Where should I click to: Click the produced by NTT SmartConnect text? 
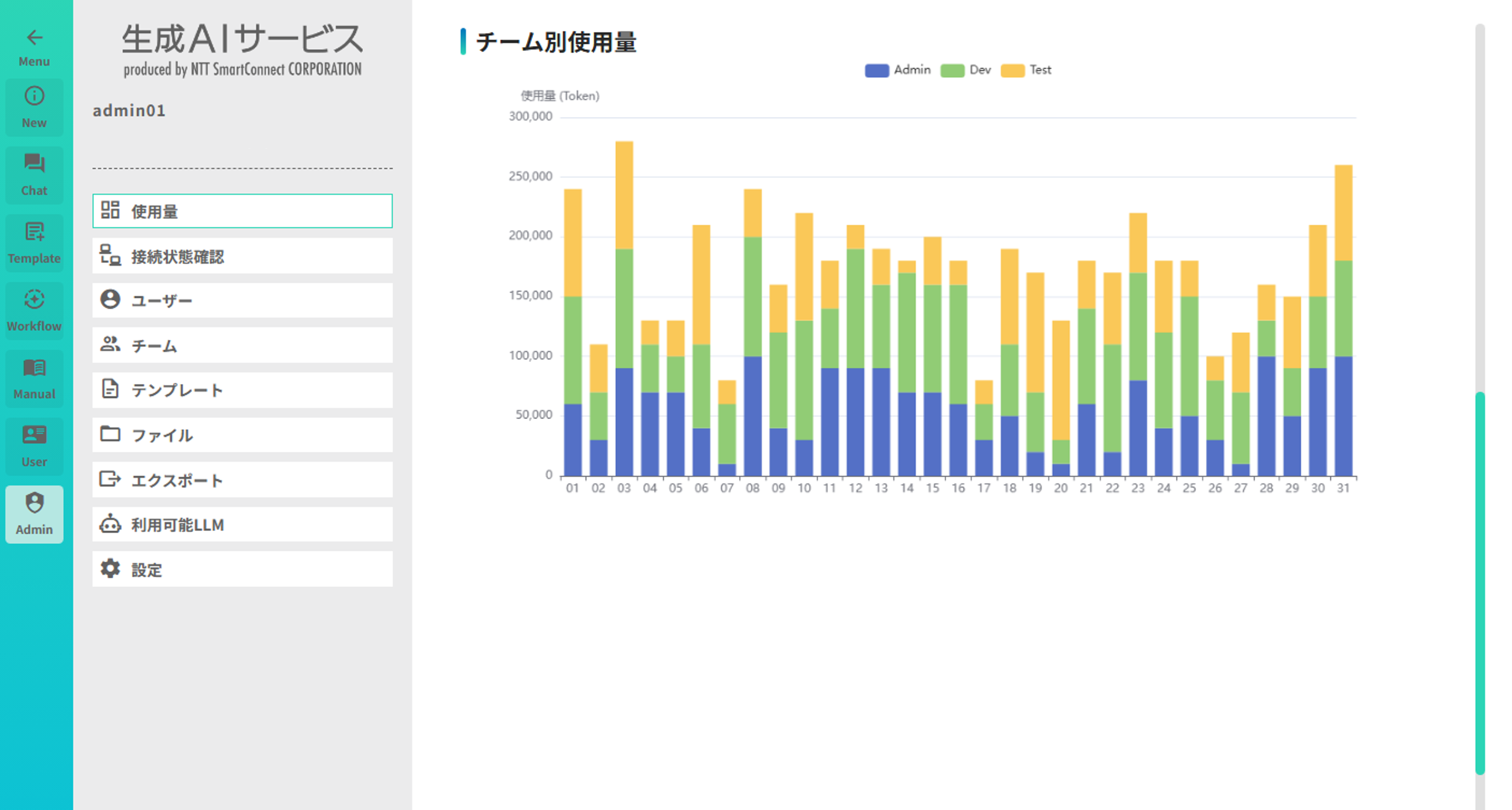tap(243, 69)
